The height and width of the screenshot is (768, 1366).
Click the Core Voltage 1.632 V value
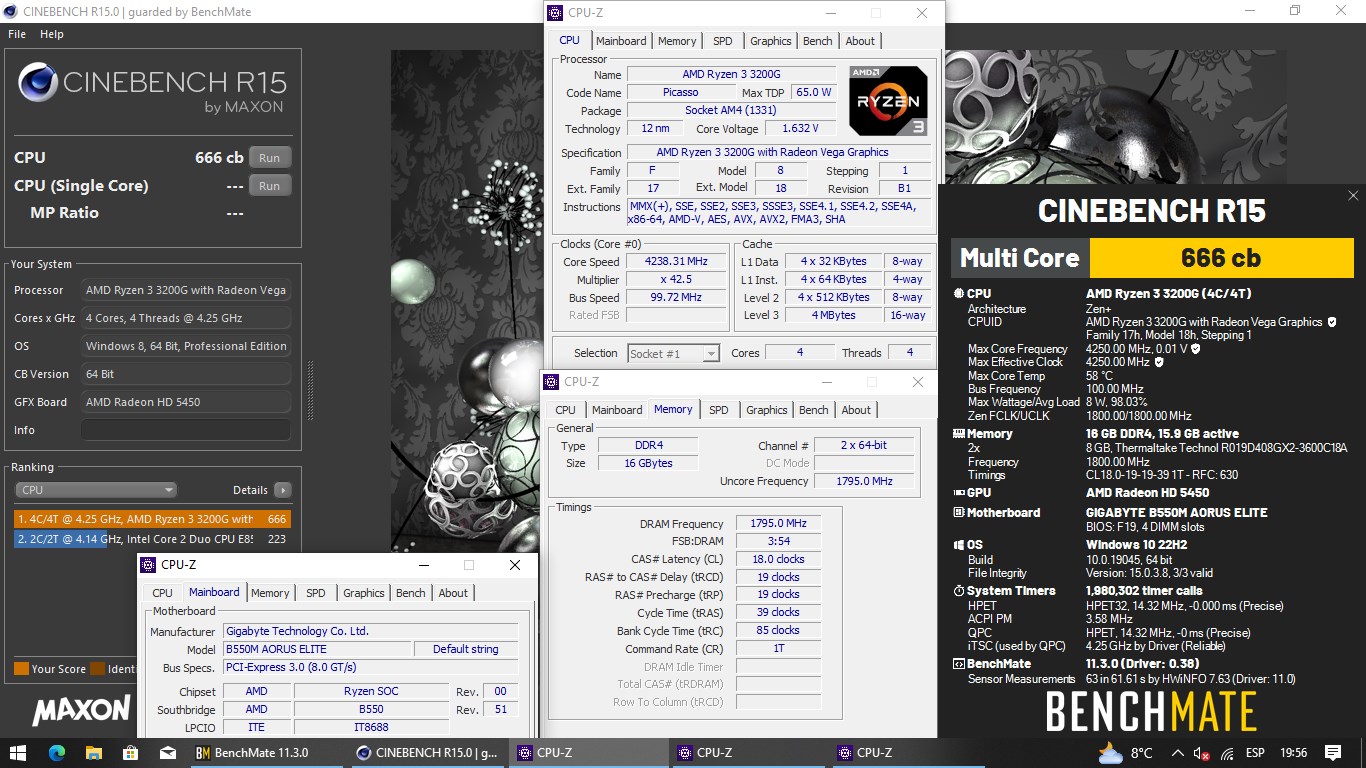click(800, 129)
